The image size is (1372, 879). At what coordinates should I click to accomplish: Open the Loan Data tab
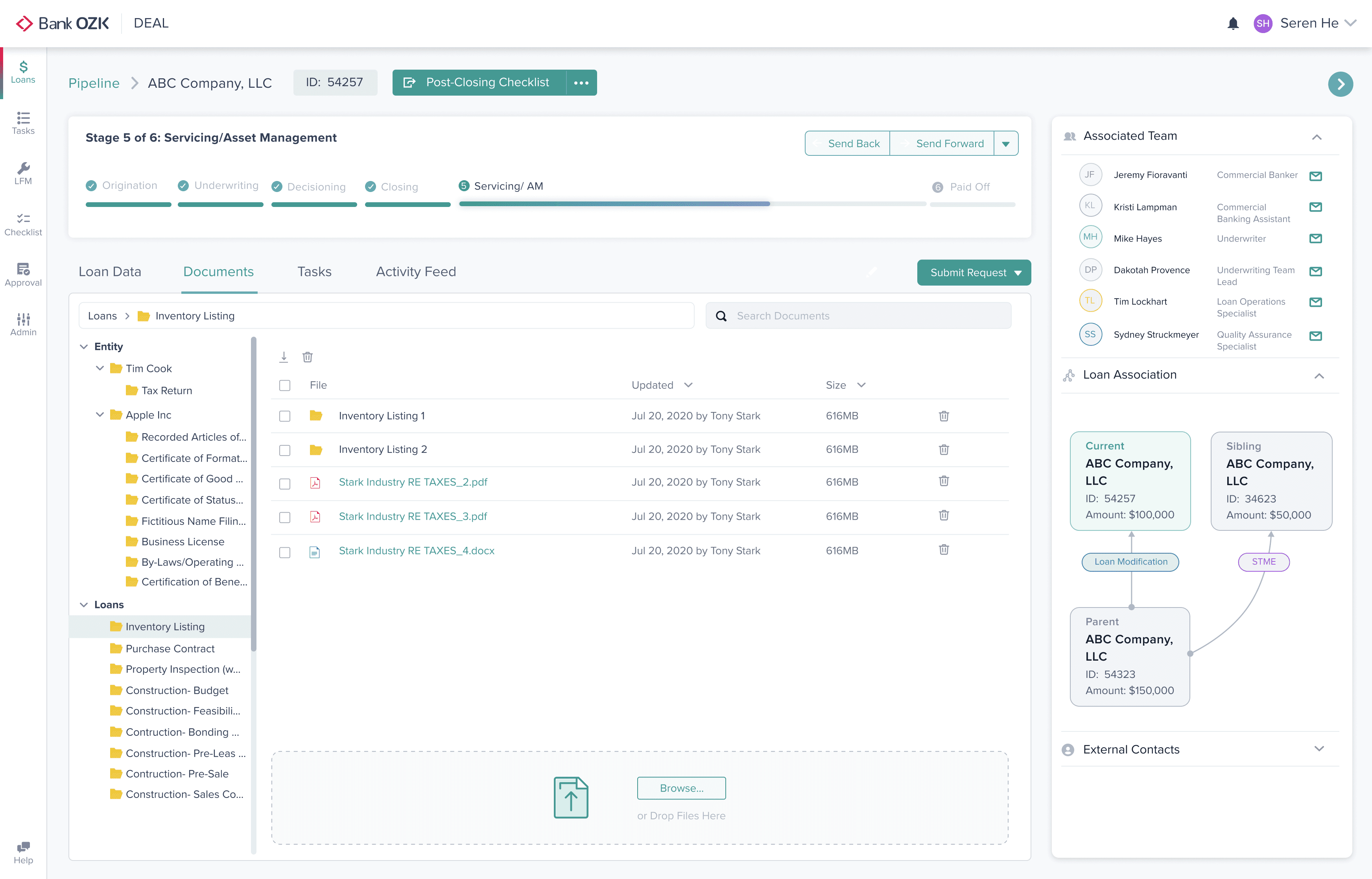coord(109,272)
